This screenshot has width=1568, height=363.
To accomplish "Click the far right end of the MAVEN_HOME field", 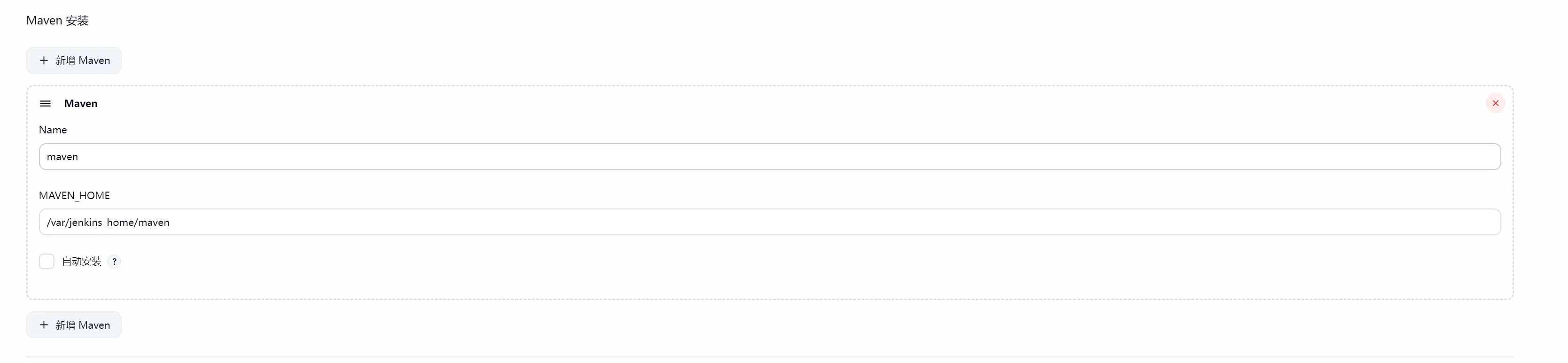I will [1485, 222].
